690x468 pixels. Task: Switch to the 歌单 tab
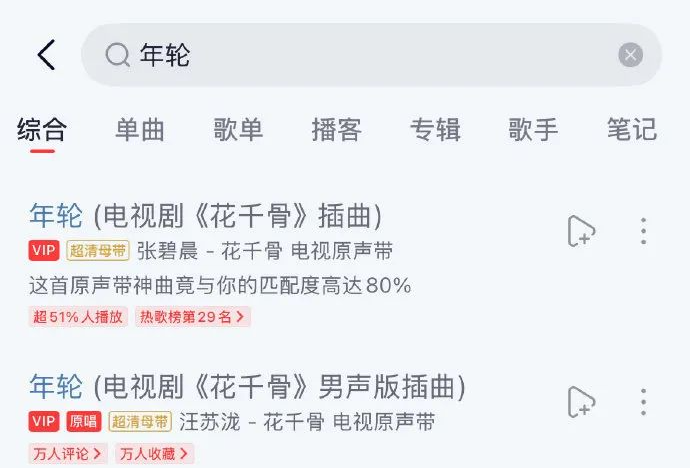[x=238, y=129]
